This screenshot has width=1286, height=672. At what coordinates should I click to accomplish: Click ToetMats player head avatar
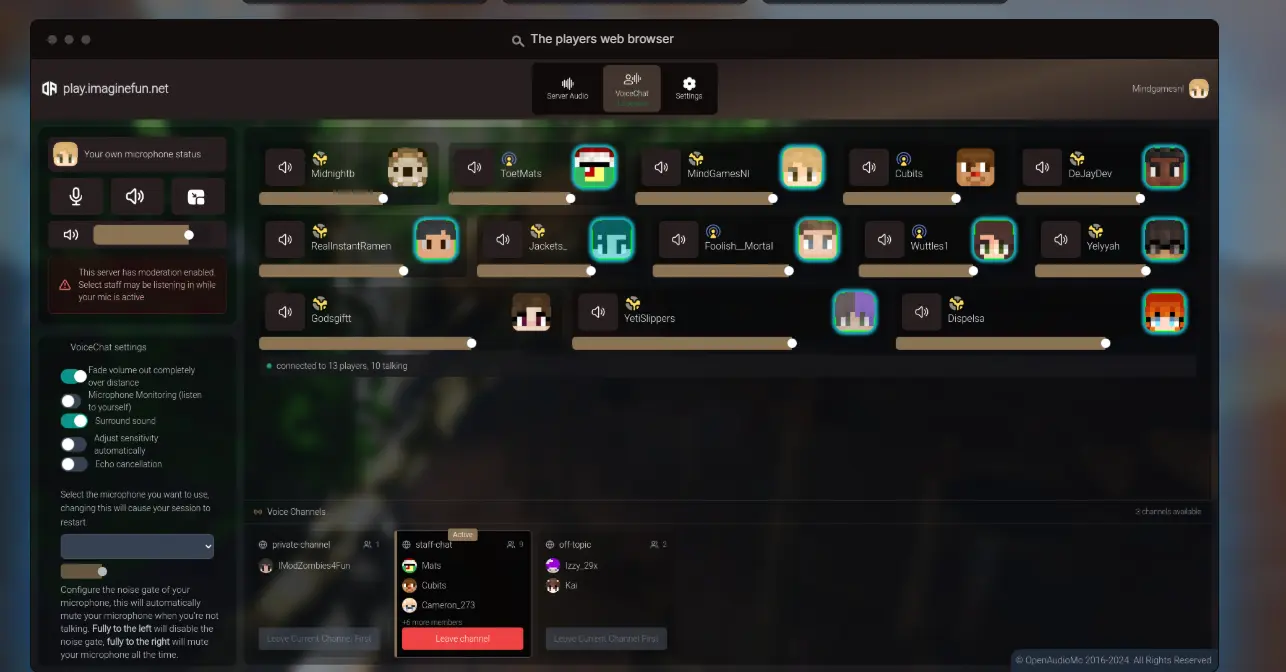pos(594,167)
